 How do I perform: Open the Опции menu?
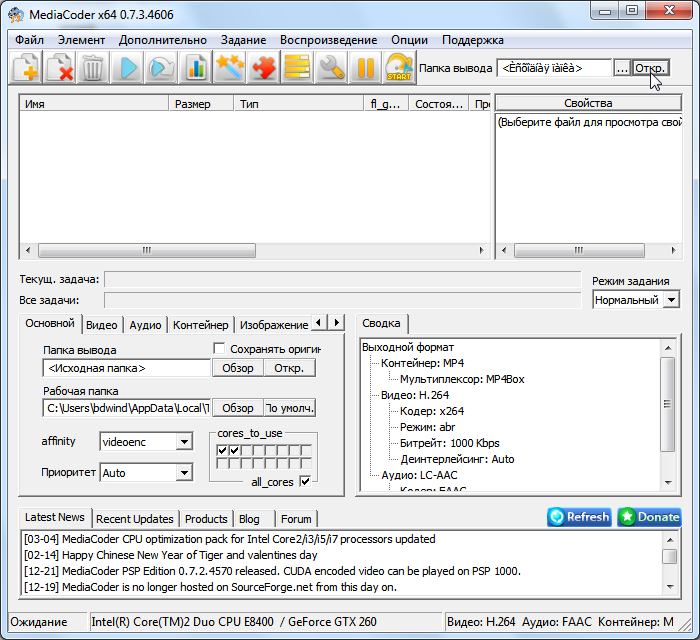[x=409, y=40]
